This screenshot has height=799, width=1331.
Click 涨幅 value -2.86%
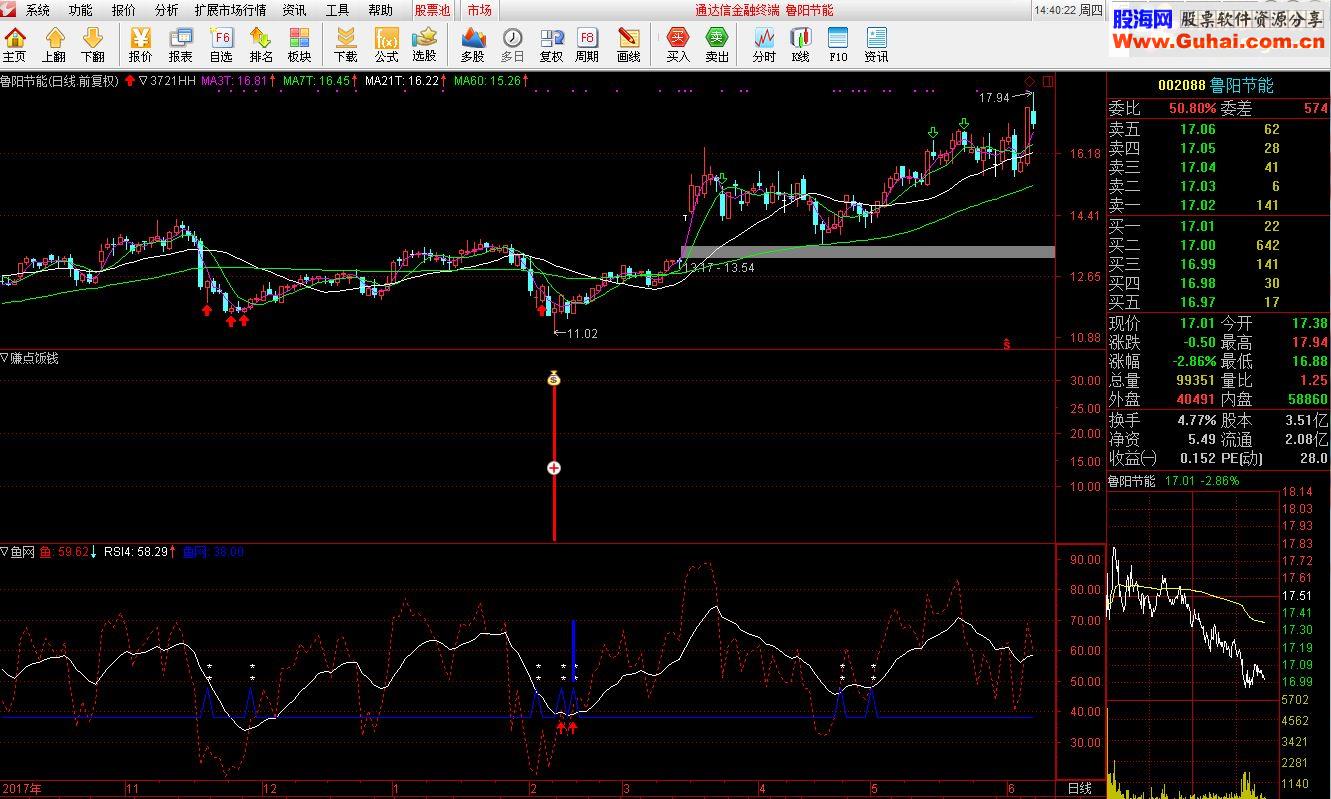click(x=1193, y=361)
